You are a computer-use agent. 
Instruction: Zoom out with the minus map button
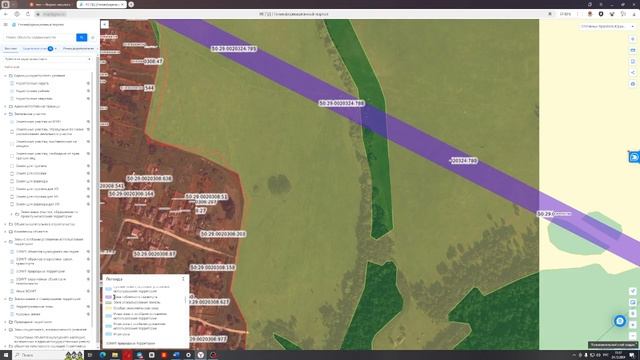tap(633, 336)
